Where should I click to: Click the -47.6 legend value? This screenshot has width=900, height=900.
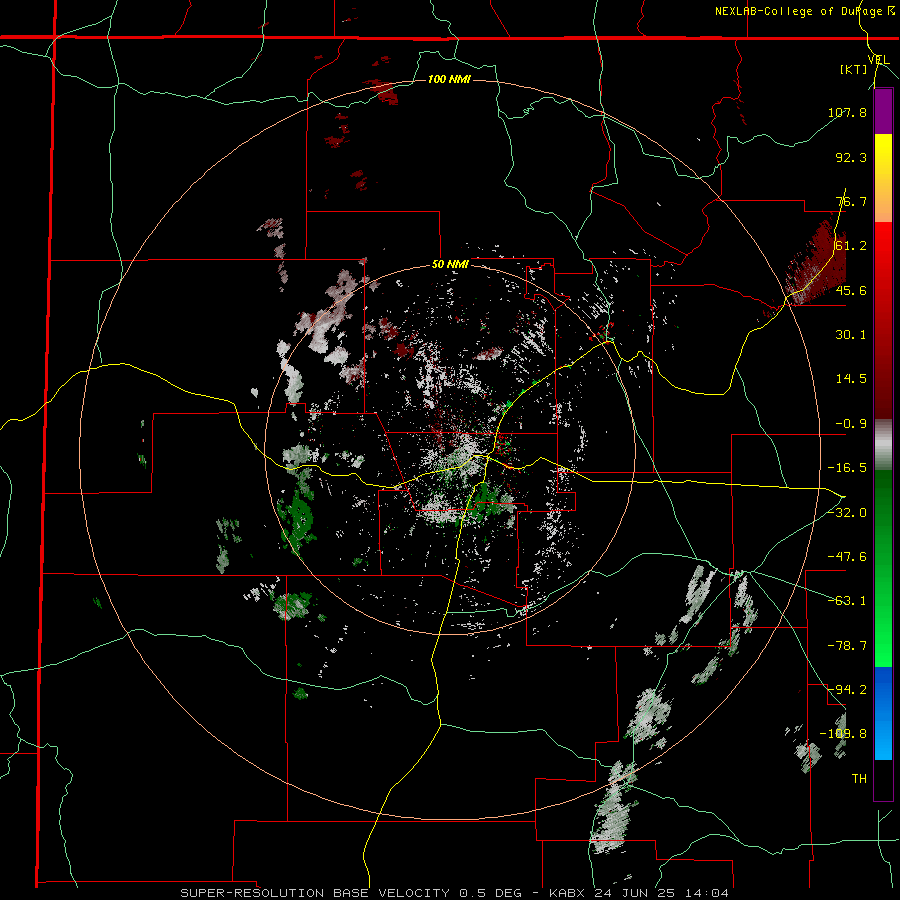847,557
